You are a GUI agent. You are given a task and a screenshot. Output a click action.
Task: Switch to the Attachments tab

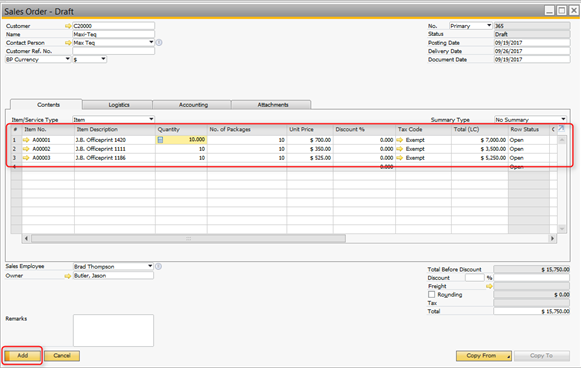[272, 105]
